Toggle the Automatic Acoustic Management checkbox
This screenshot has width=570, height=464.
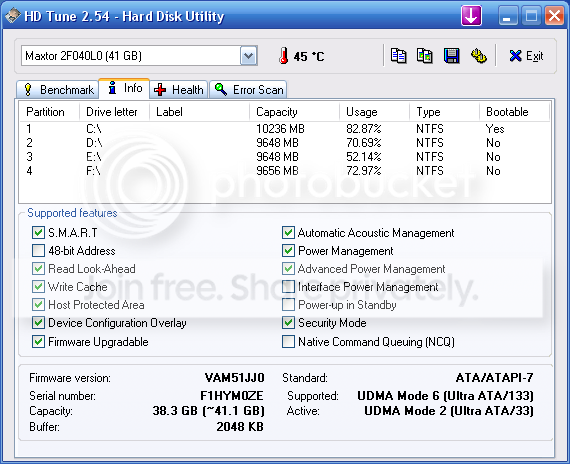click(x=288, y=232)
